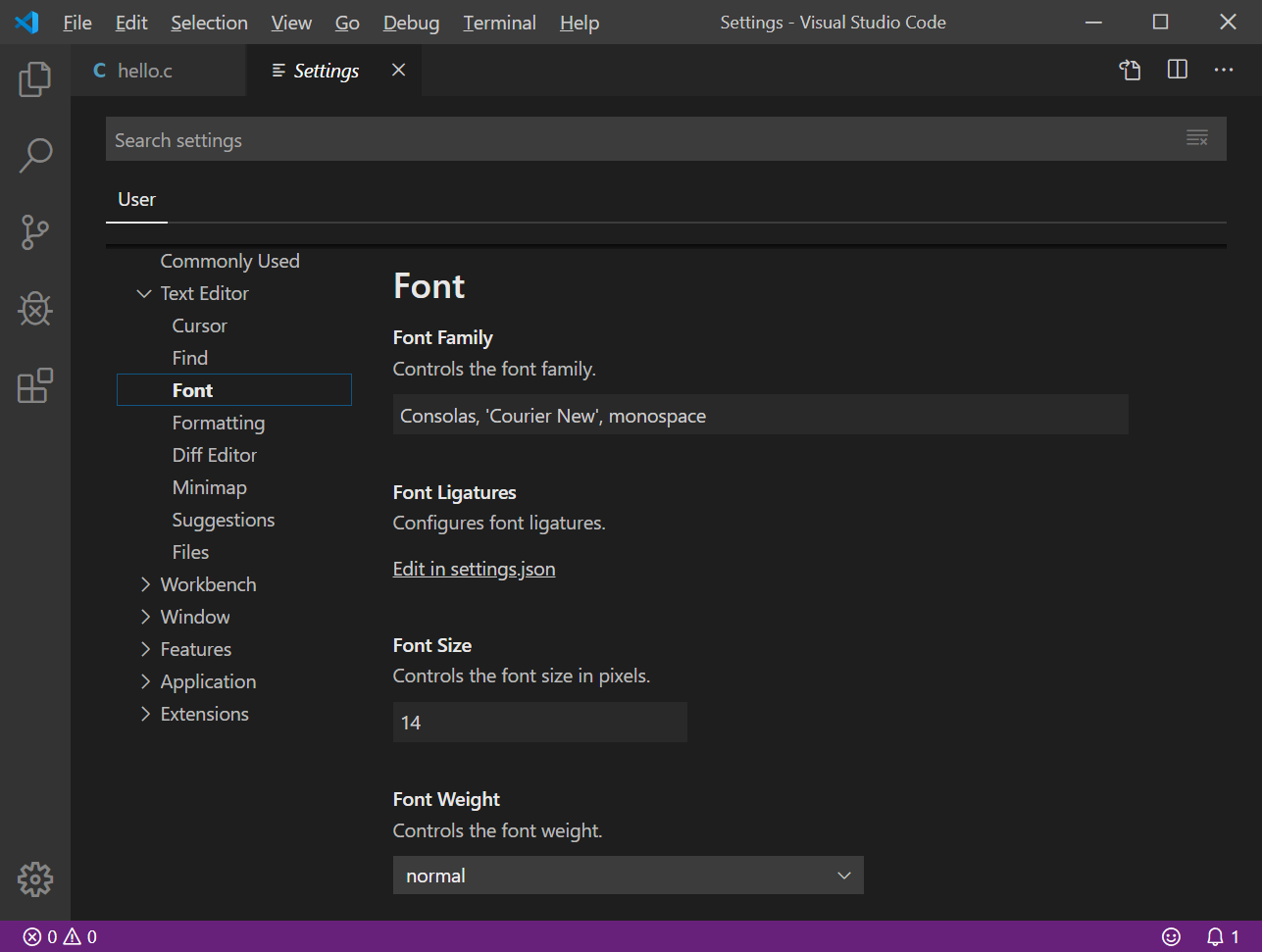The width and height of the screenshot is (1262, 952).
Task: Open the Extensions view
Action: click(35, 385)
